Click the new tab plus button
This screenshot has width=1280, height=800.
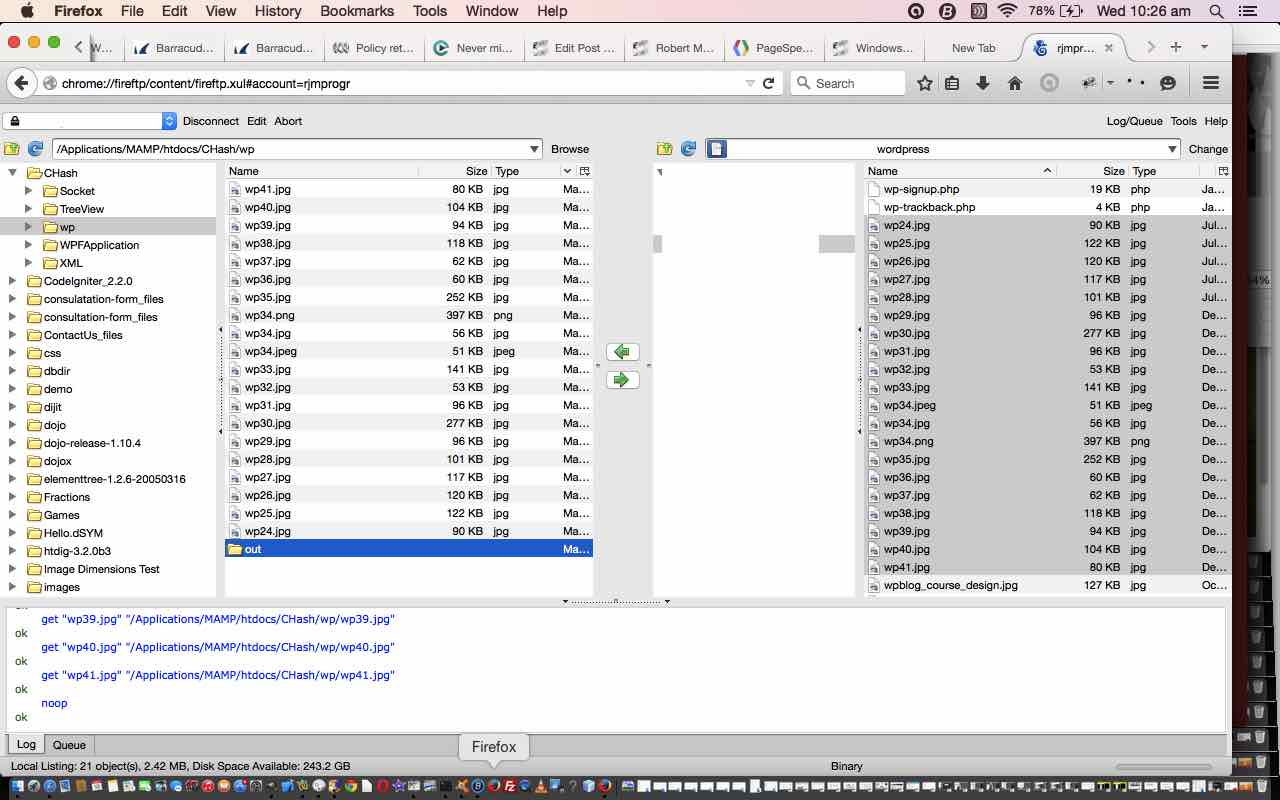(x=1176, y=47)
